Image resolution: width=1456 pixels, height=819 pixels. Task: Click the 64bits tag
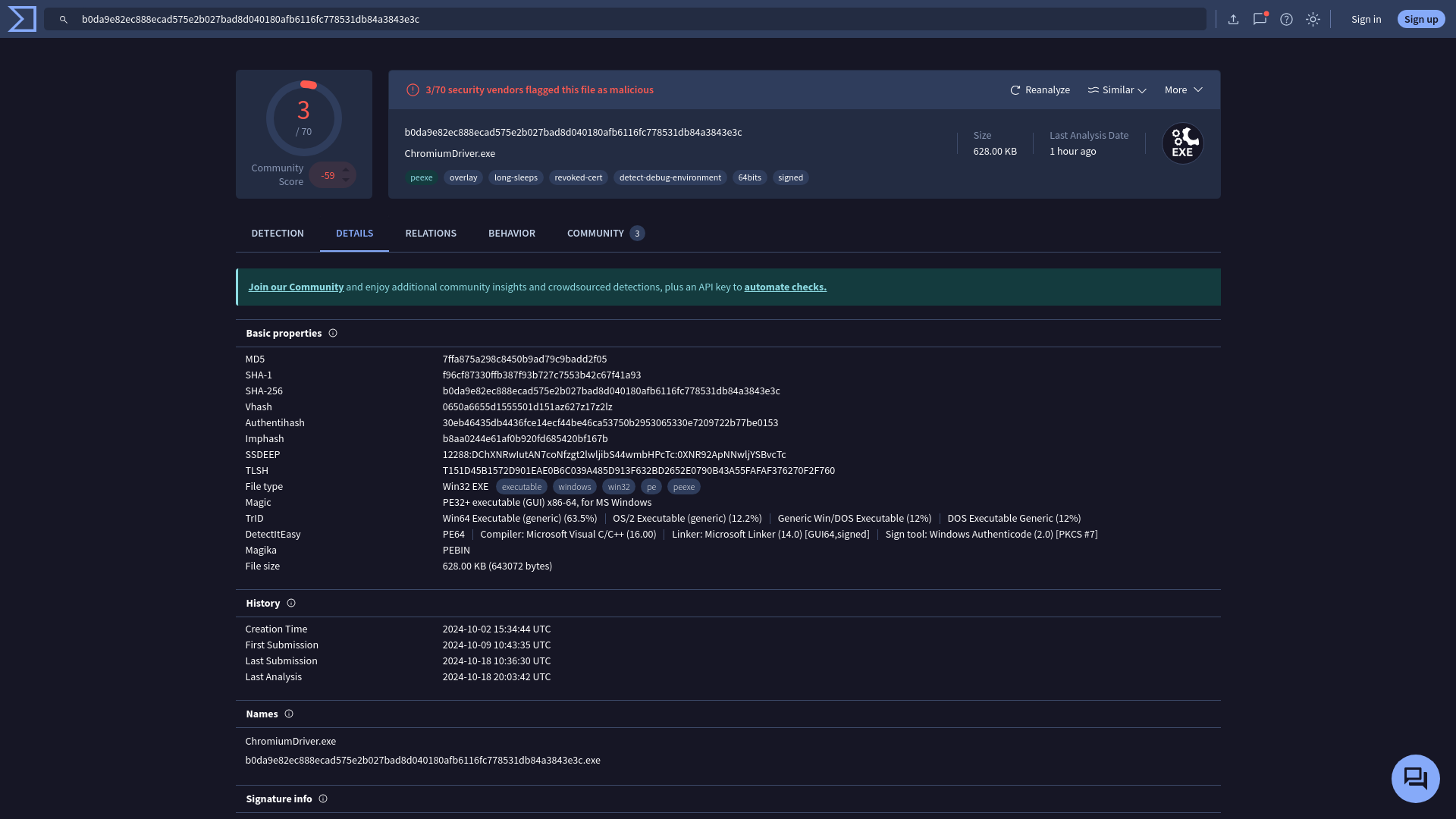750,178
